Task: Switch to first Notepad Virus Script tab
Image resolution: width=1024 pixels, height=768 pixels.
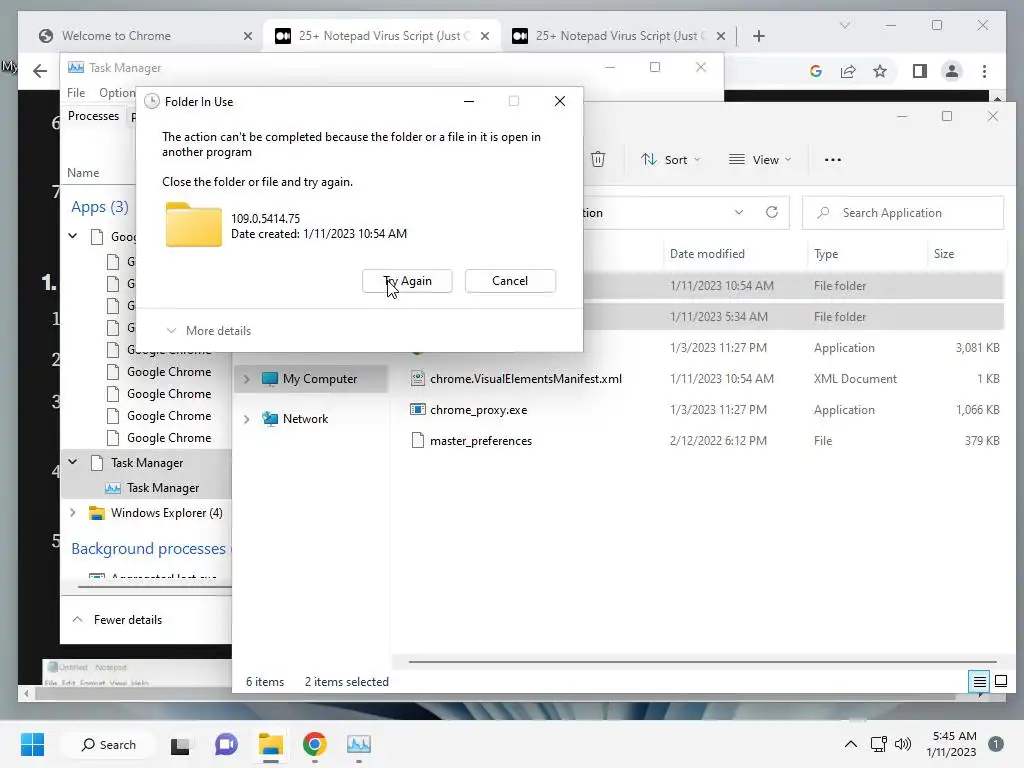Action: pos(383,36)
